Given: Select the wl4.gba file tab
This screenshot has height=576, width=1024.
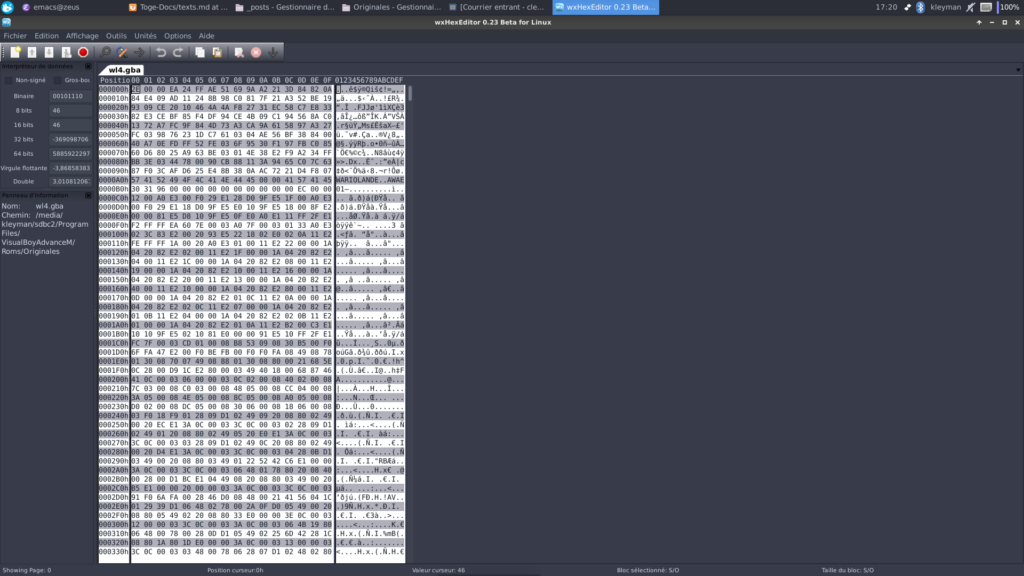Looking at the screenshot, I should pos(124,70).
